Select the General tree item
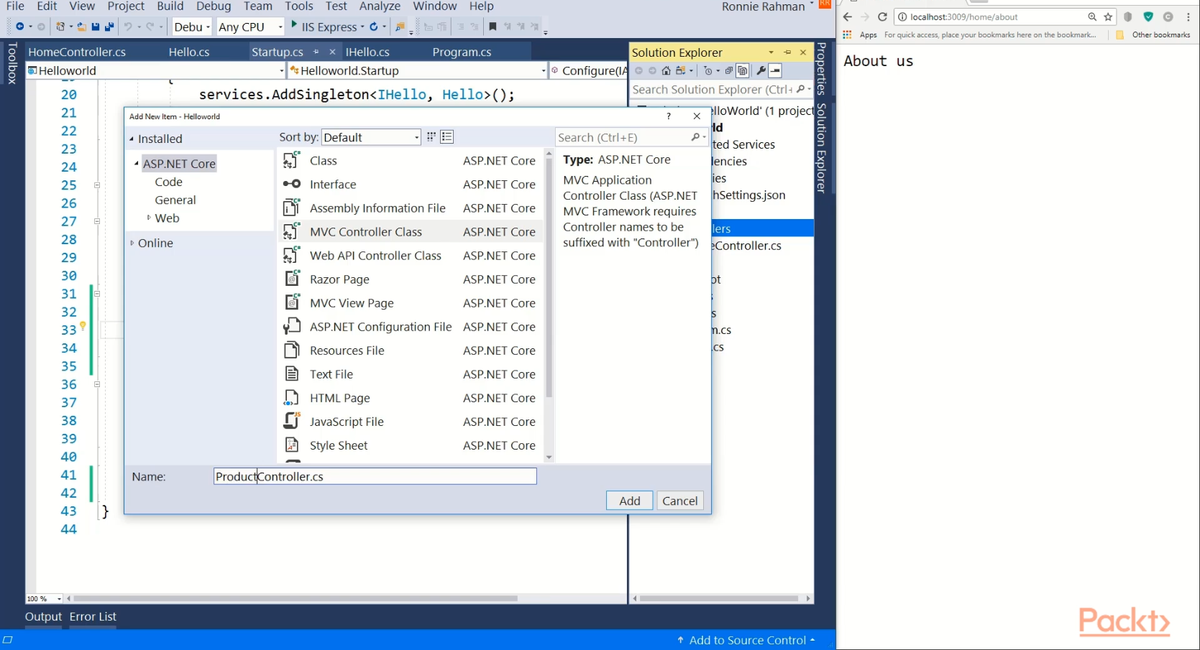 pos(175,200)
